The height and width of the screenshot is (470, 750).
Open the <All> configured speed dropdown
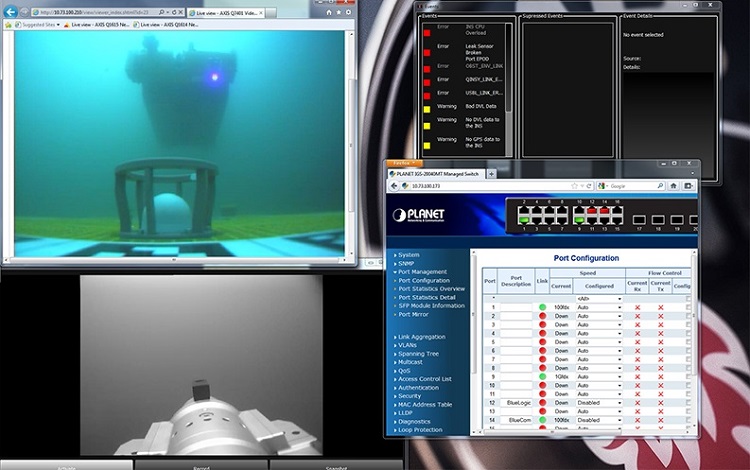tap(599, 298)
